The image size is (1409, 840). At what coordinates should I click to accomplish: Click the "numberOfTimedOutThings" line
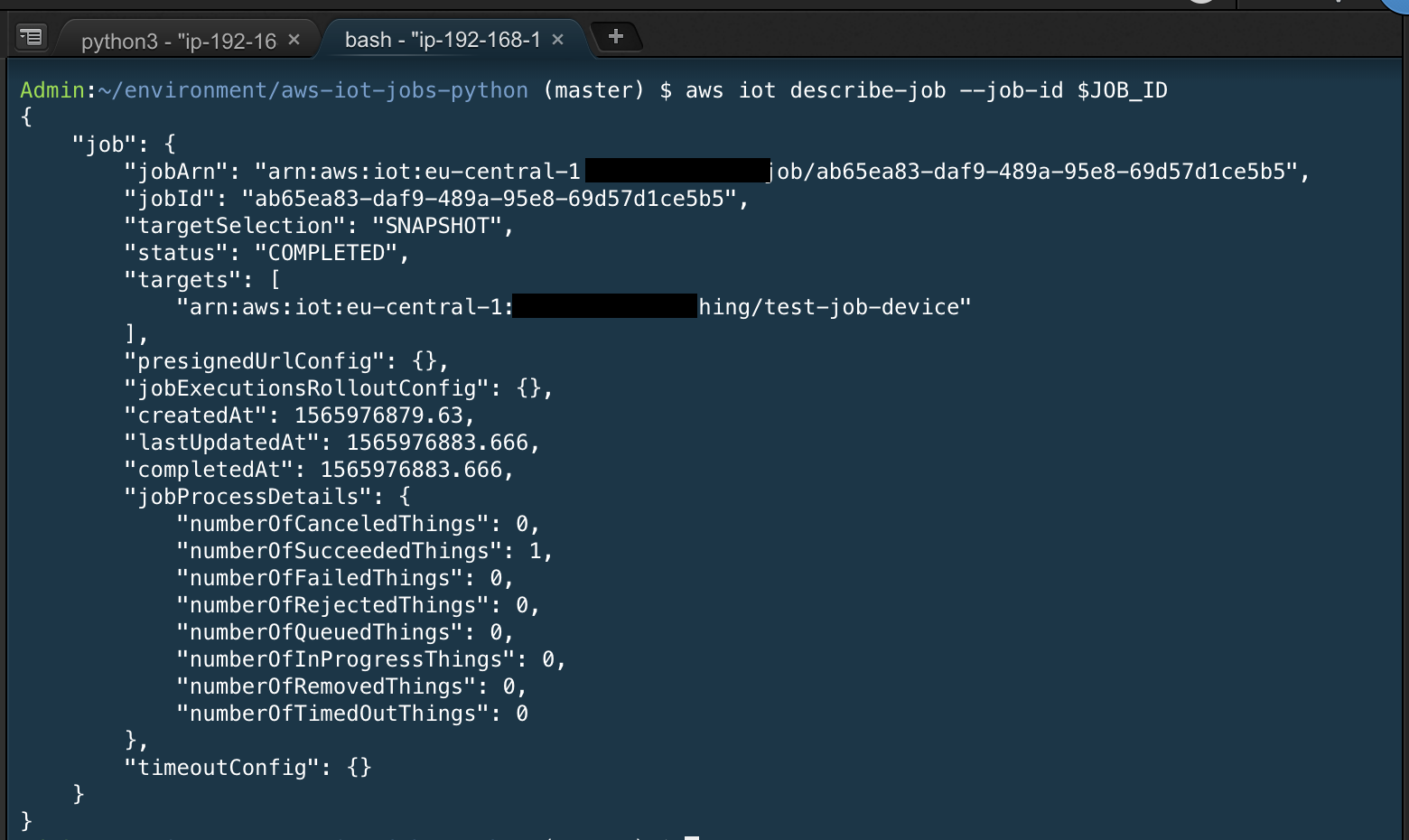pyautogui.click(x=352, y=714)
